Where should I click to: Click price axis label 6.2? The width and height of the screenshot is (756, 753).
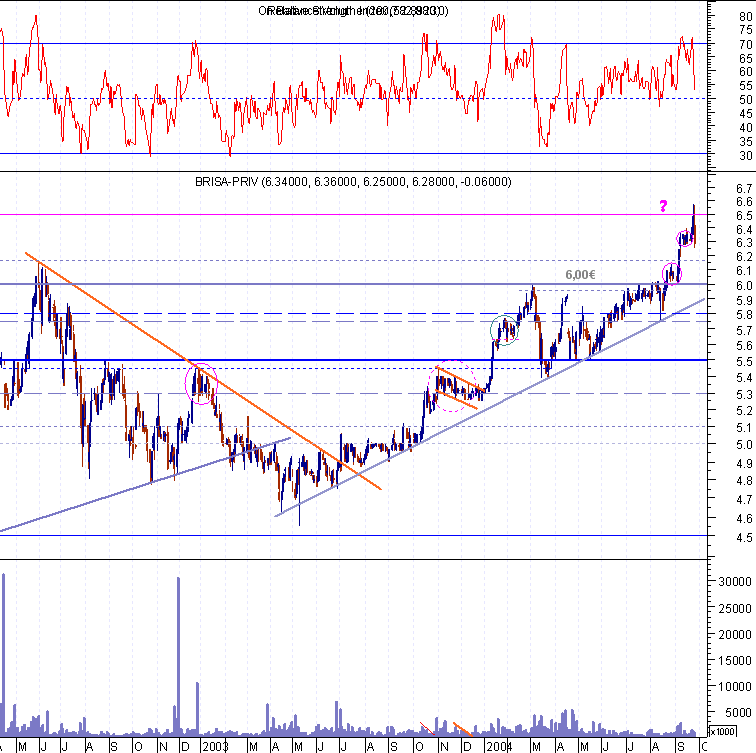click(x=744, y=257)
